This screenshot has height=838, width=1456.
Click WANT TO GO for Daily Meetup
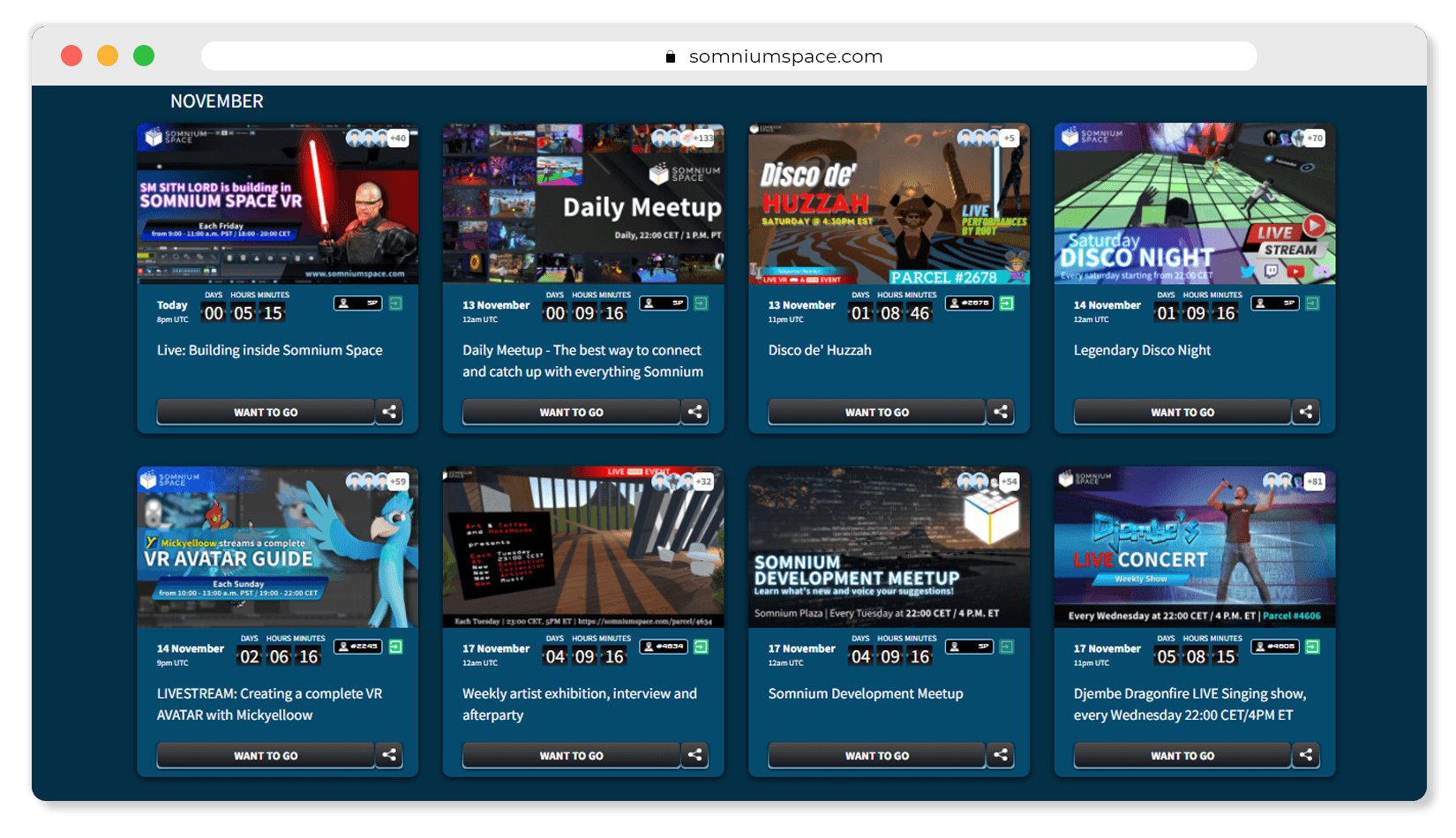coord(572,412)
